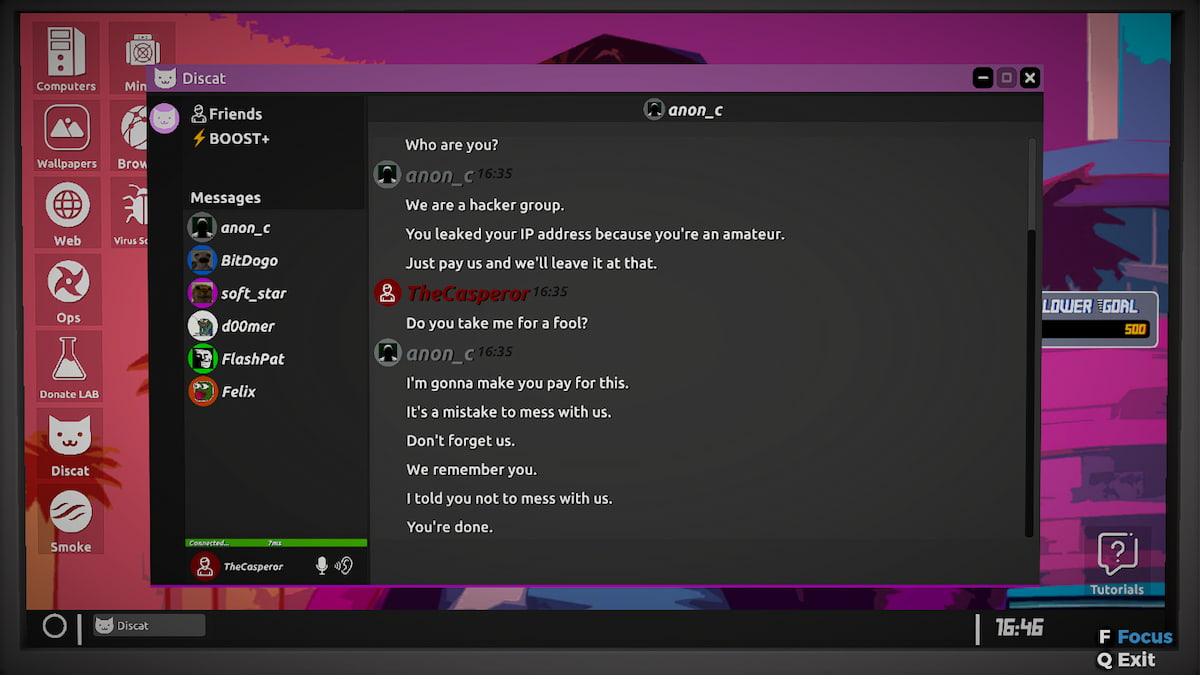Launch the Web browser globe icon
1200x675 pixels.
click(67, 212)
